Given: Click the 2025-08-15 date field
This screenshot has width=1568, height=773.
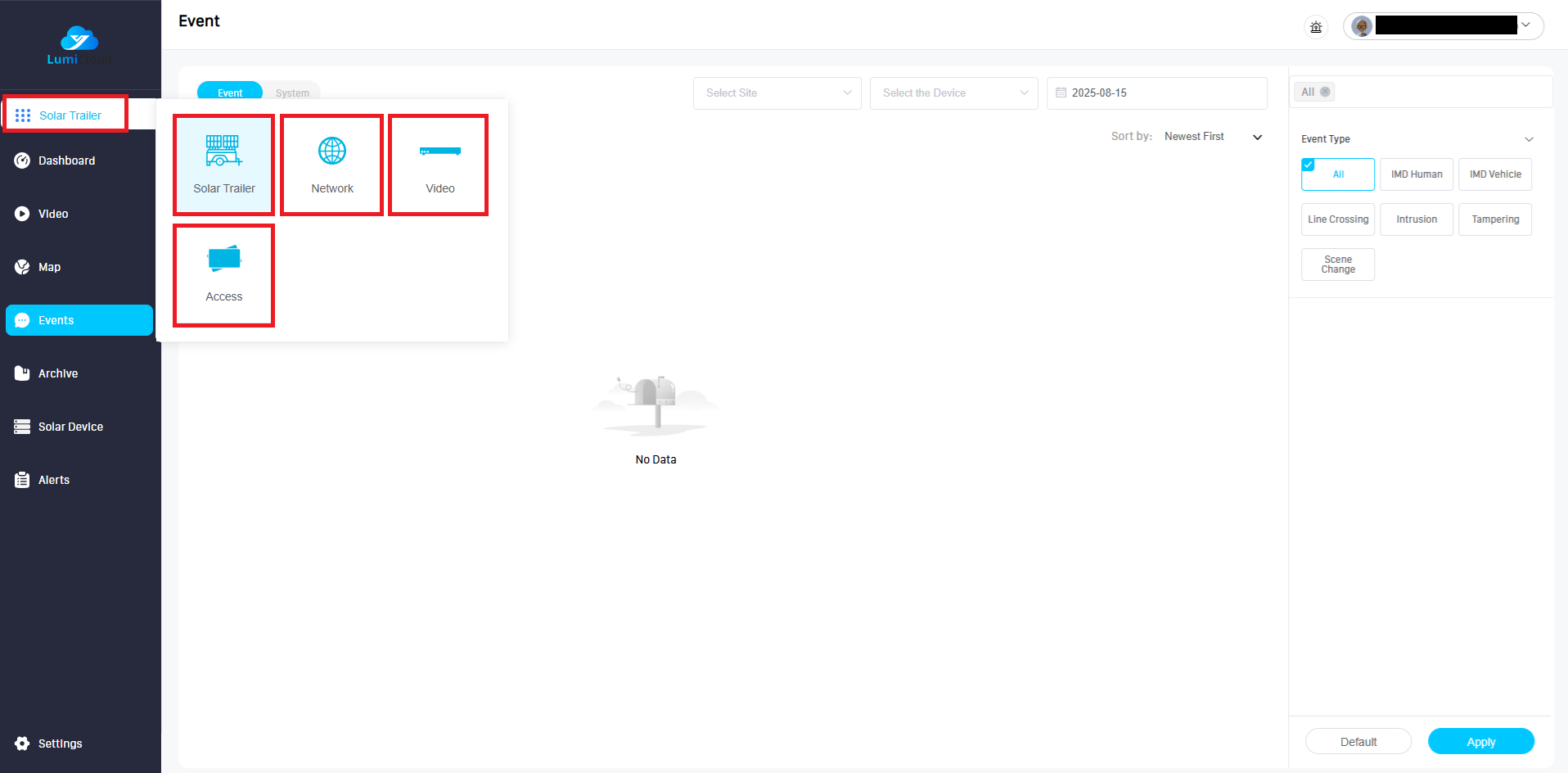Looking at the screenshot, I should coord(1156,93).
